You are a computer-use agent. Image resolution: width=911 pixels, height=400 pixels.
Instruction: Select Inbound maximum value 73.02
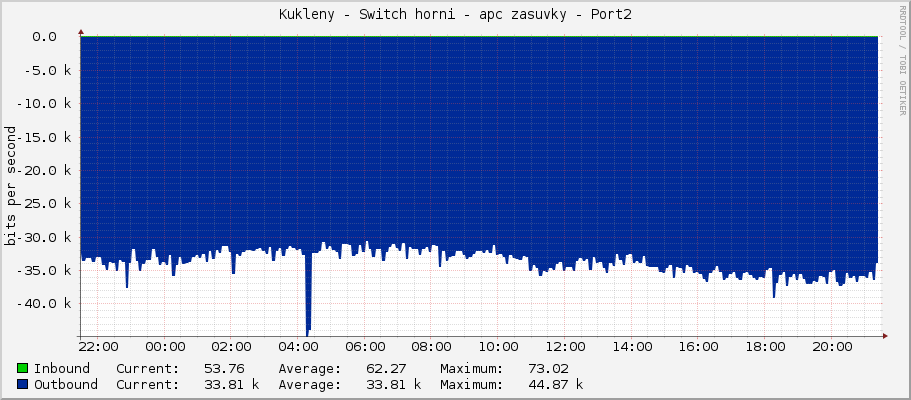(548, 369)
